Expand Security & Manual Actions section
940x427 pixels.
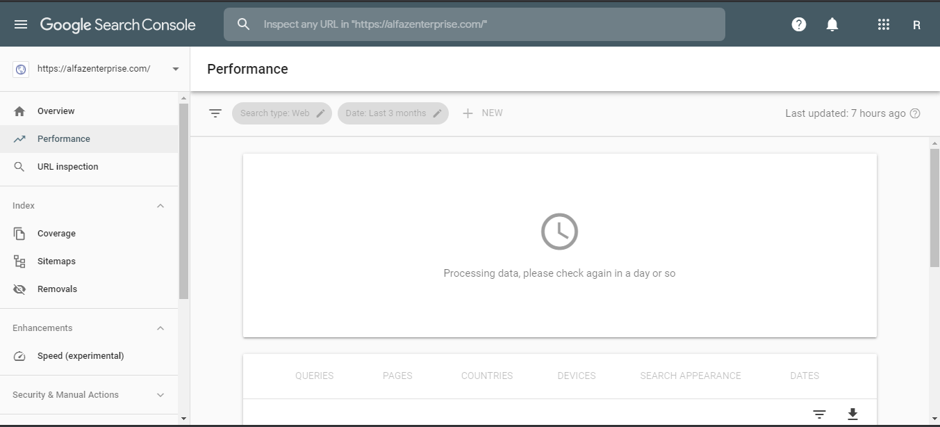[x=160, y=395]
